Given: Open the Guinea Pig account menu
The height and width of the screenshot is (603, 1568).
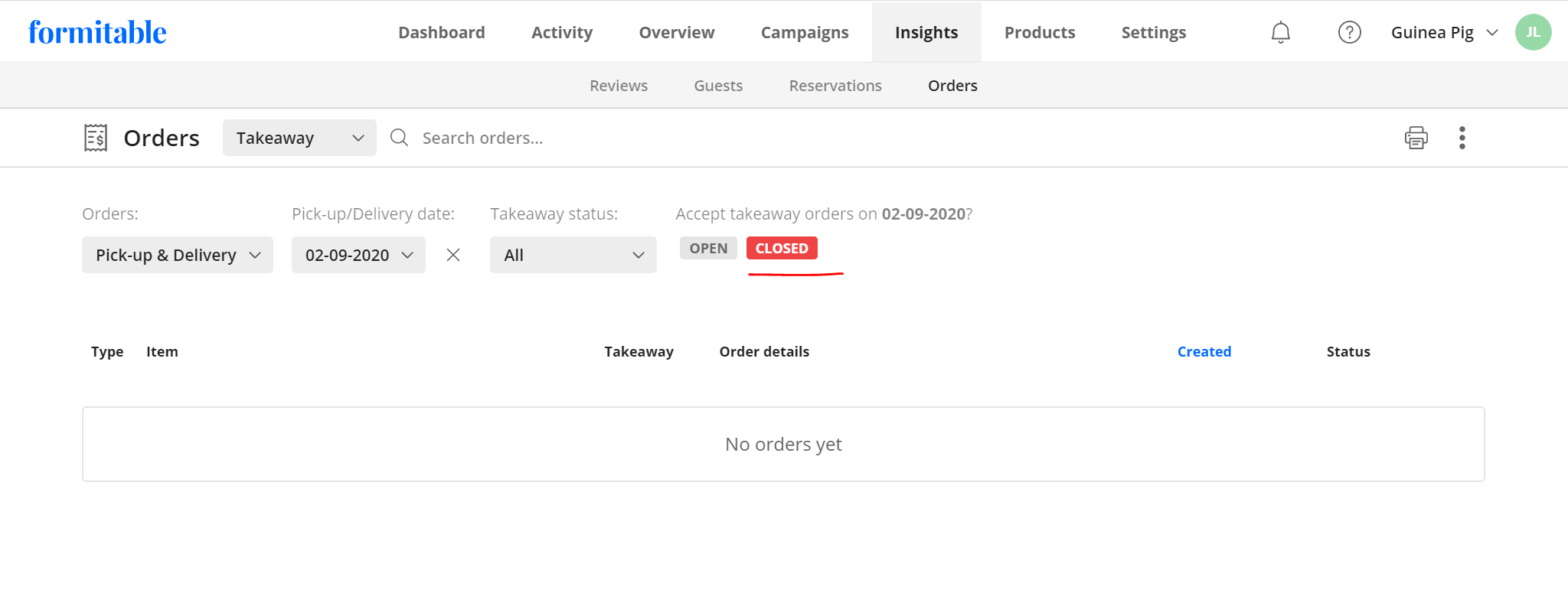Looking at the screenshot, I should click(1443, 32).
